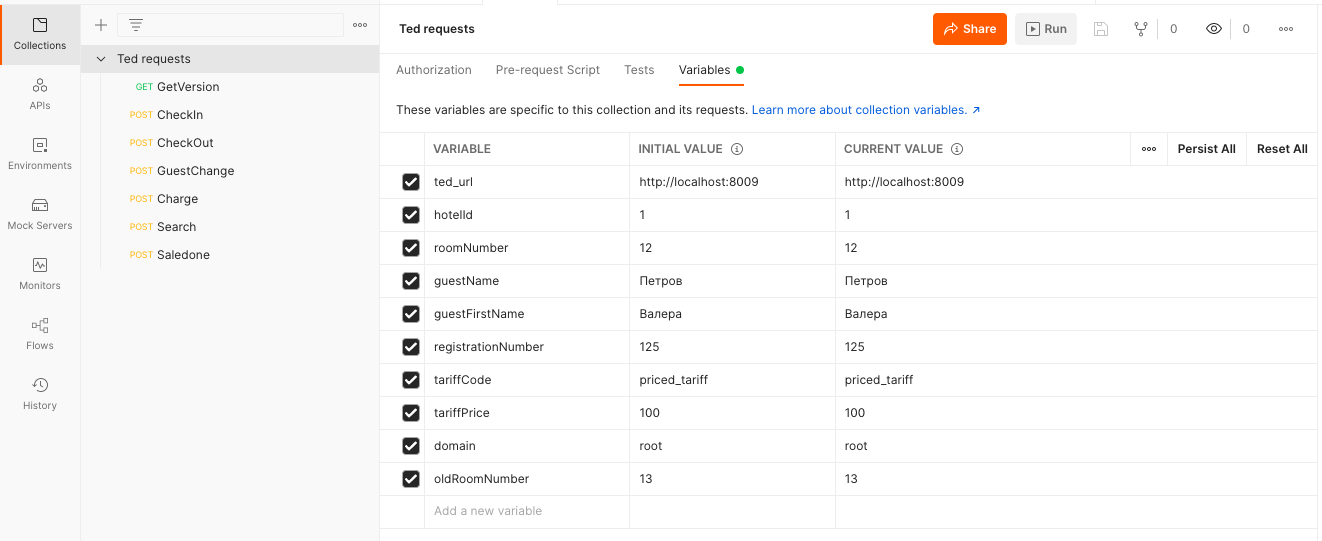Open the Flows sidebar section
This screenshot has width=1322, height=541.
pos(40,334)
